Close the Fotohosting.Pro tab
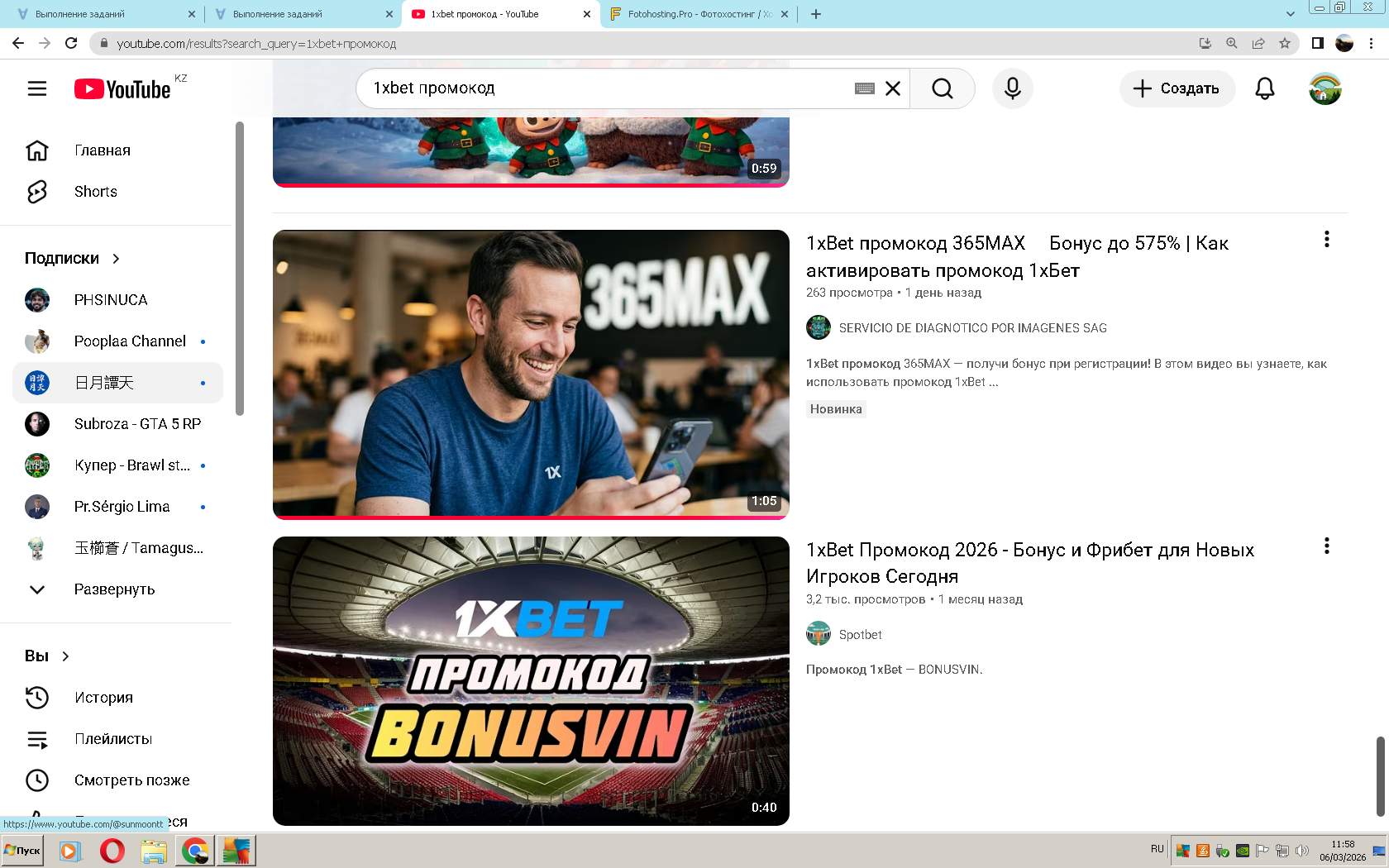Screen dimensions: 1389x868 [785, 14]
